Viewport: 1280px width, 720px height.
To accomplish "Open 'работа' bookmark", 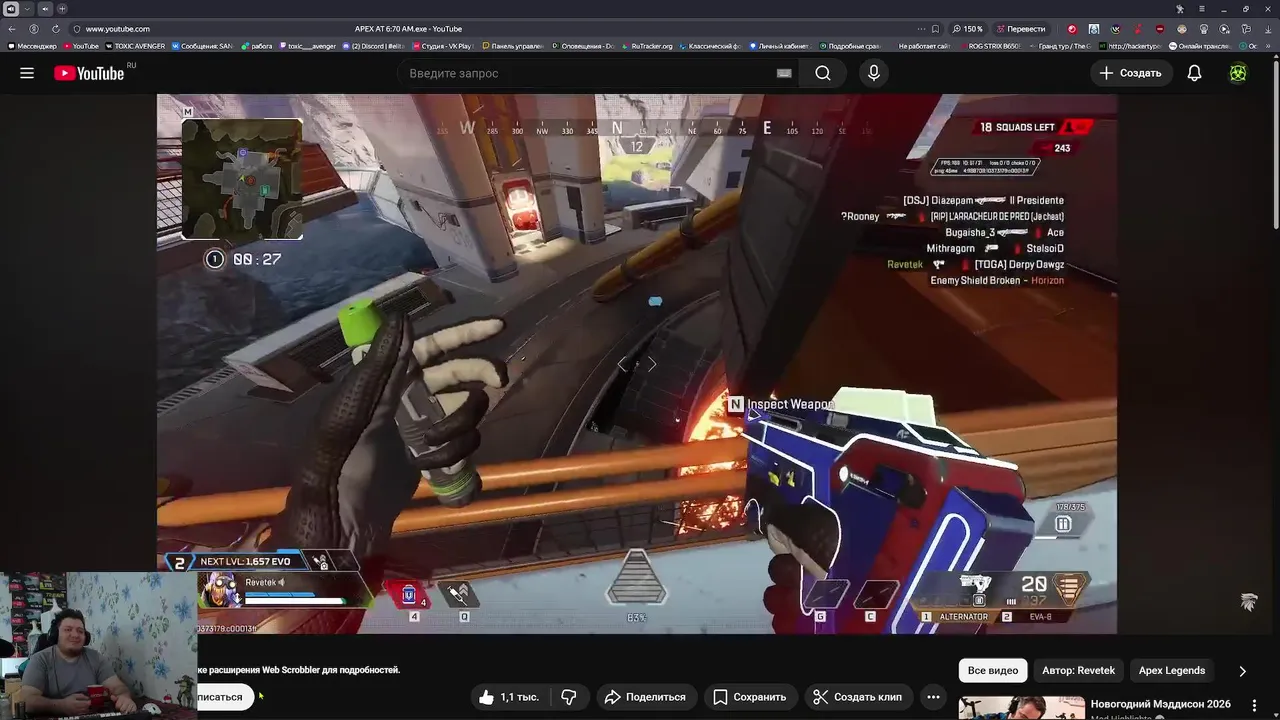I will point(257,46).
